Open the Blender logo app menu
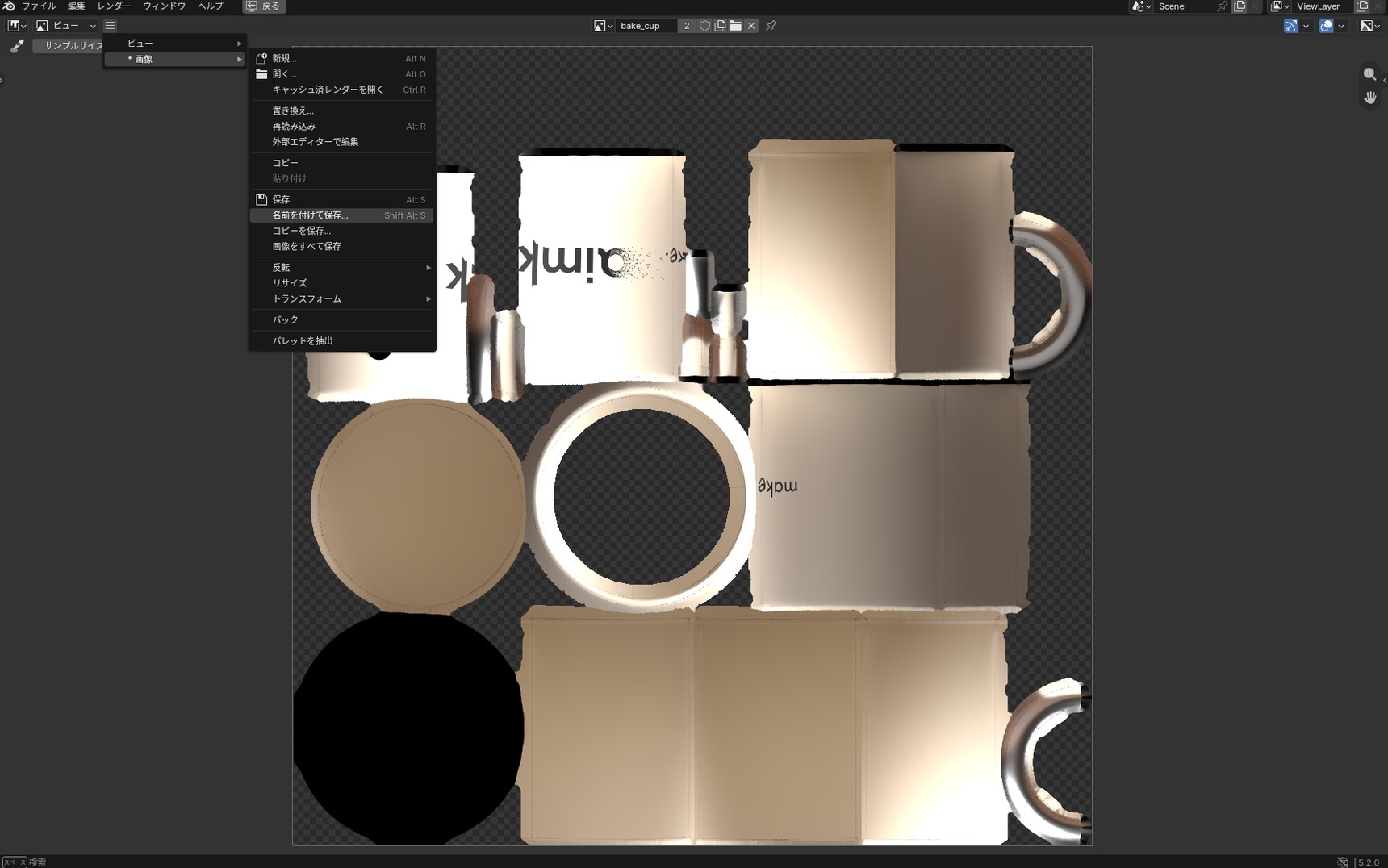The width and height of the screenshot is (1388, 868). coord(9,6)
